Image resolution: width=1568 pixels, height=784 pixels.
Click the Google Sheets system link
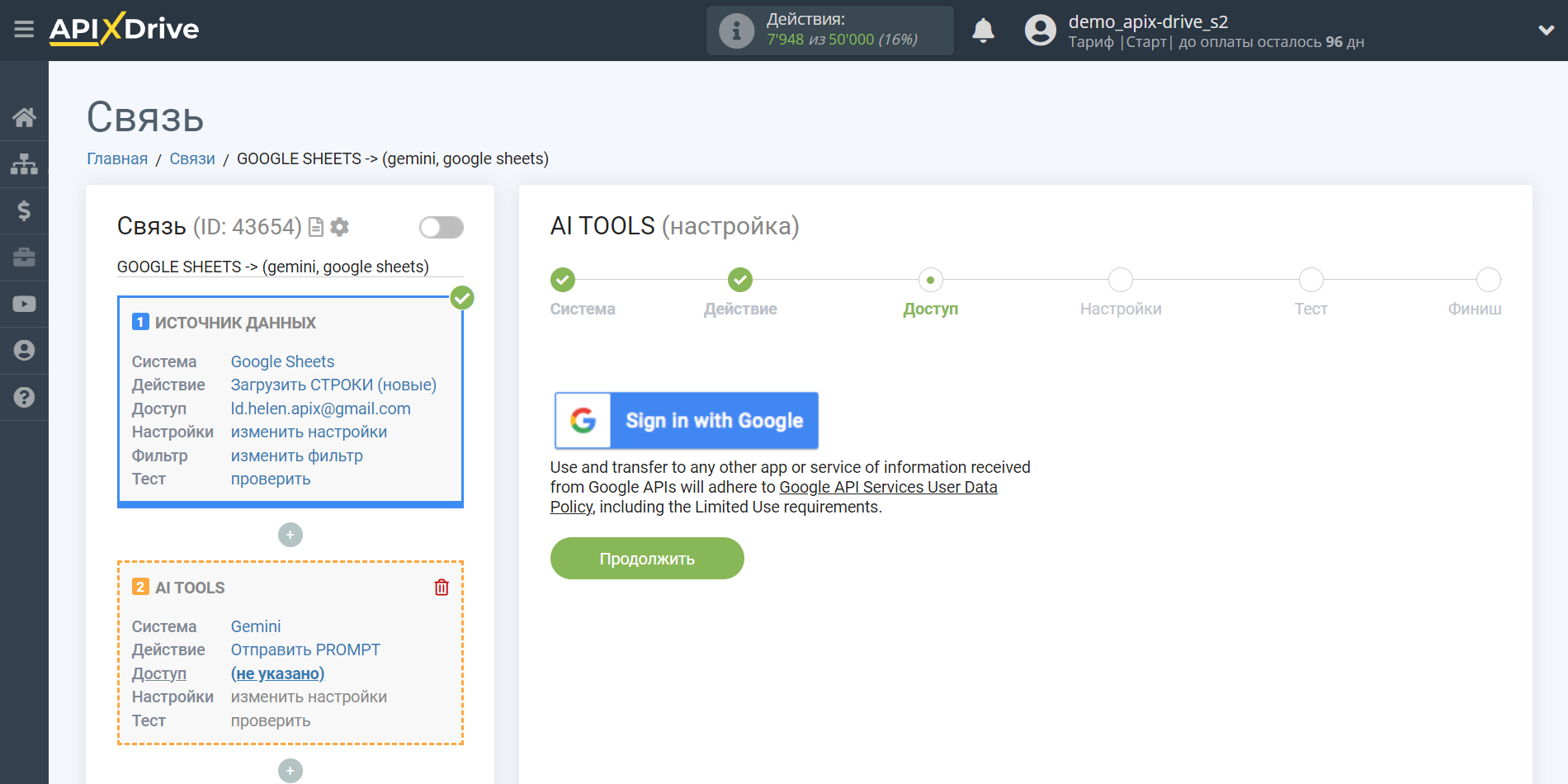[282, 361]
